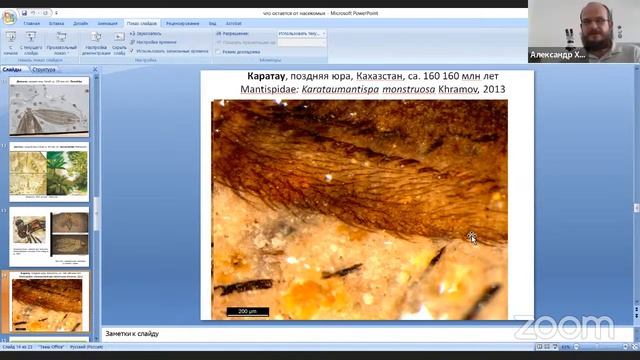Image resolution: width=640 pixels, height=360 pixels.
Task: Click scroll-down arrow of thumbnail pane
Action: [96, 338]
